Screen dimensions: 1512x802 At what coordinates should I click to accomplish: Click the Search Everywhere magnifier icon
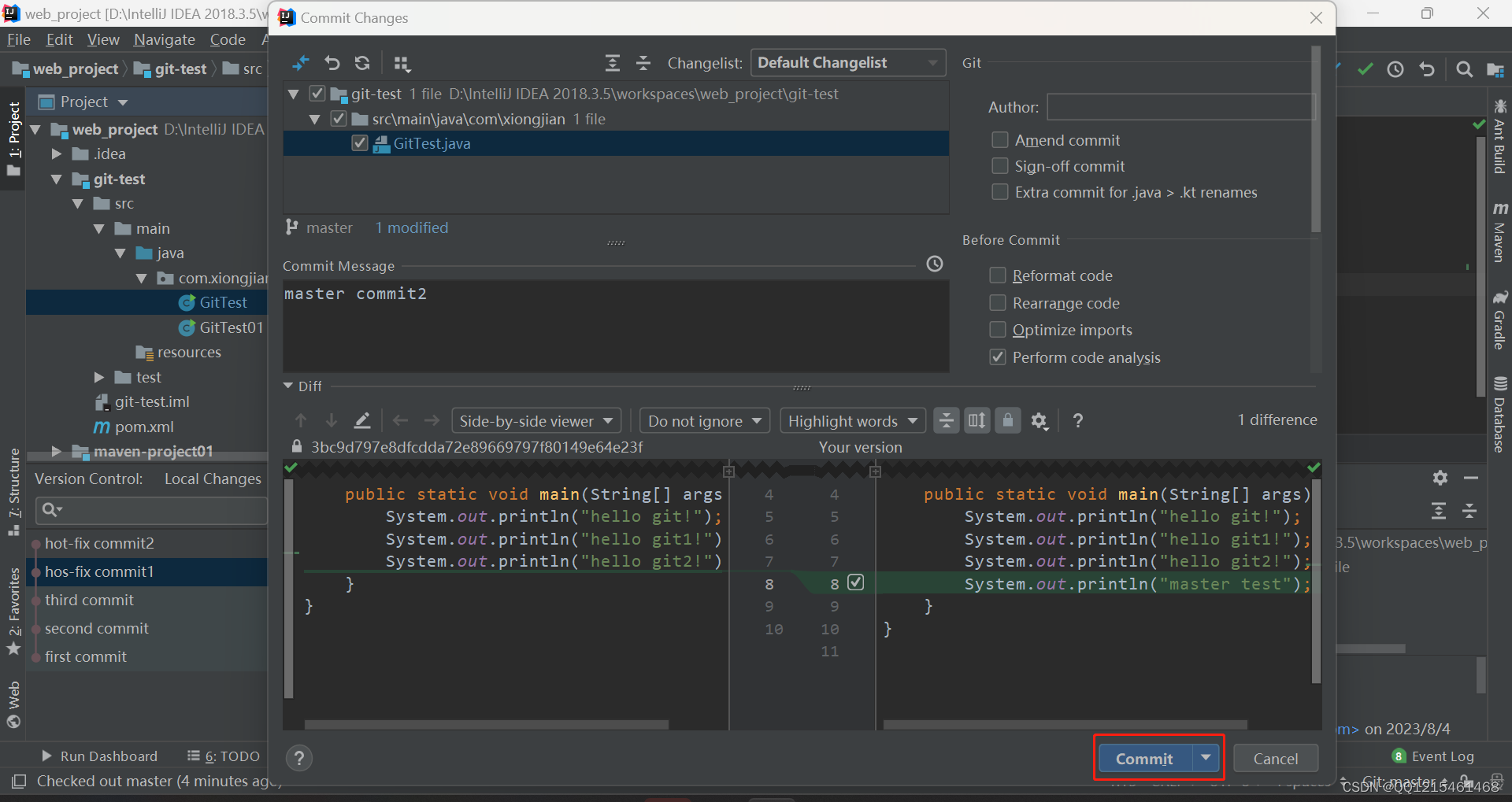1464,69
